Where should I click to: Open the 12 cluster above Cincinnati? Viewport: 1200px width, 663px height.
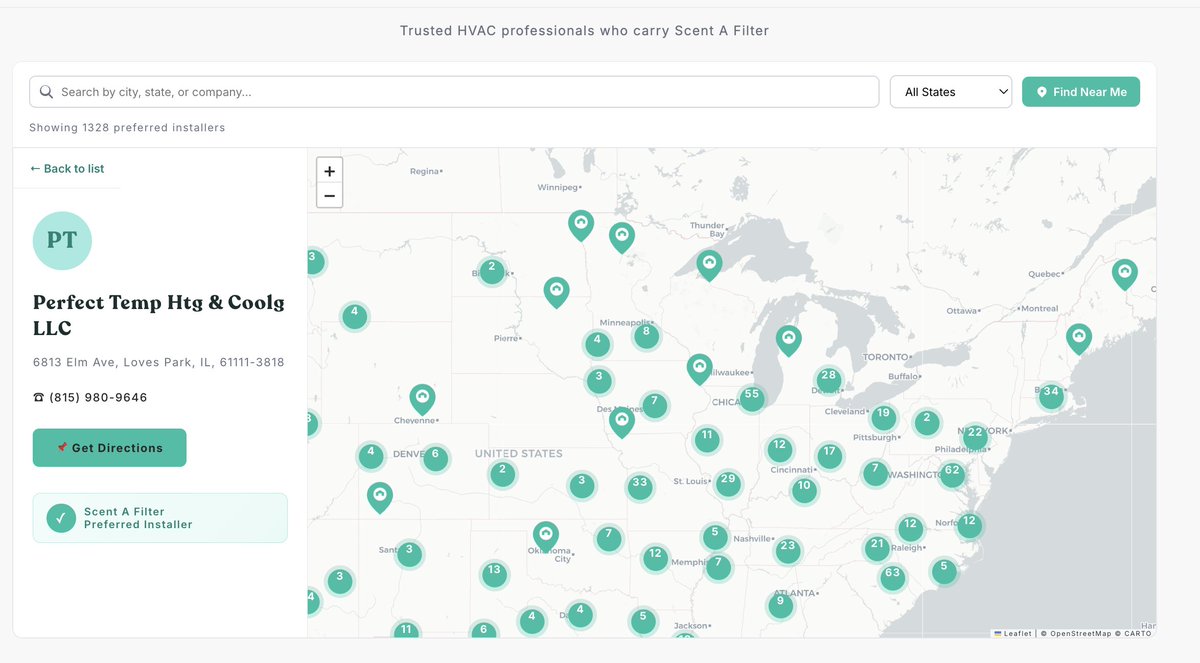click(x=779, y=449)
